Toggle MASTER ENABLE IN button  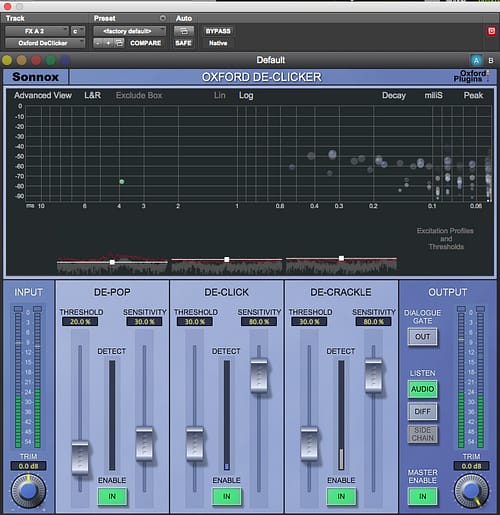coord(423,496)
